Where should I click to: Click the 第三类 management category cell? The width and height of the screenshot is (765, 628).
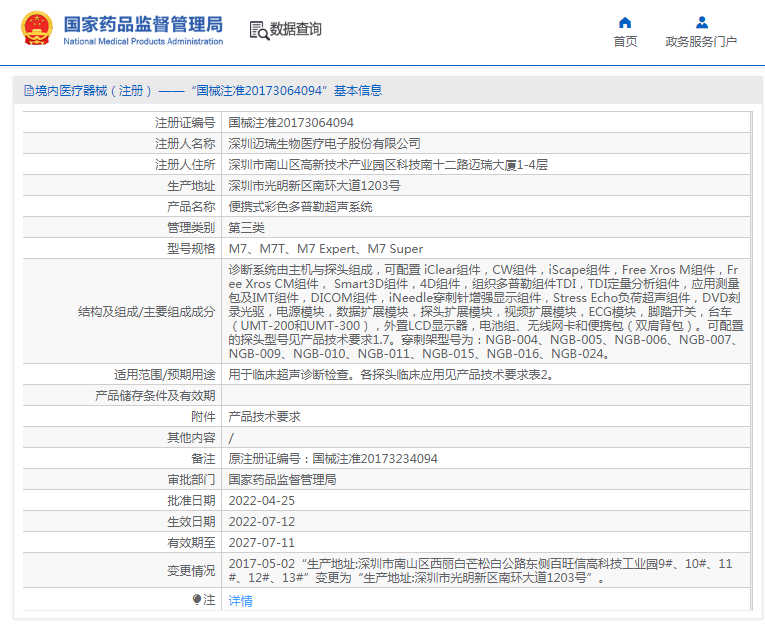coord(247,227)
